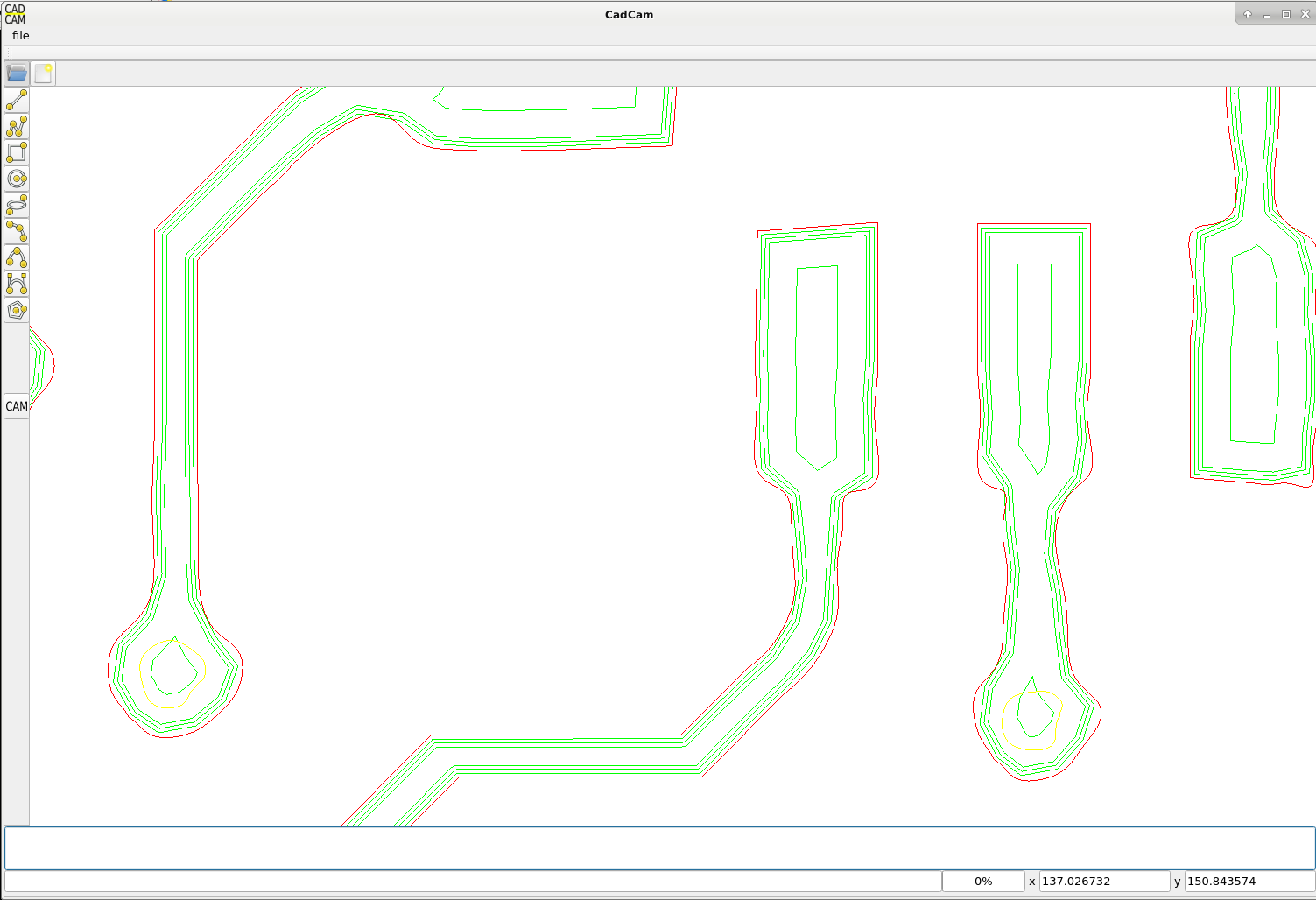The image size is (1316, 900).
Task: Select the Polygon drawing tool
Action: (17, 311)
